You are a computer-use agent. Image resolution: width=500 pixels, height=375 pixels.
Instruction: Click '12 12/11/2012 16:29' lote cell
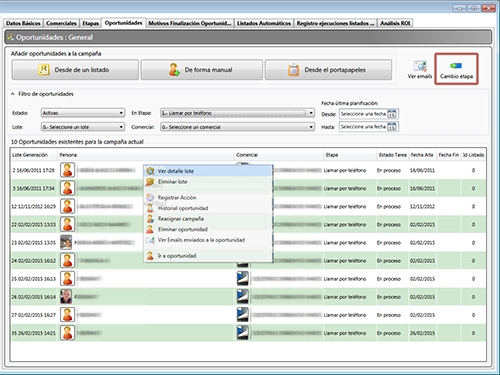33,206
